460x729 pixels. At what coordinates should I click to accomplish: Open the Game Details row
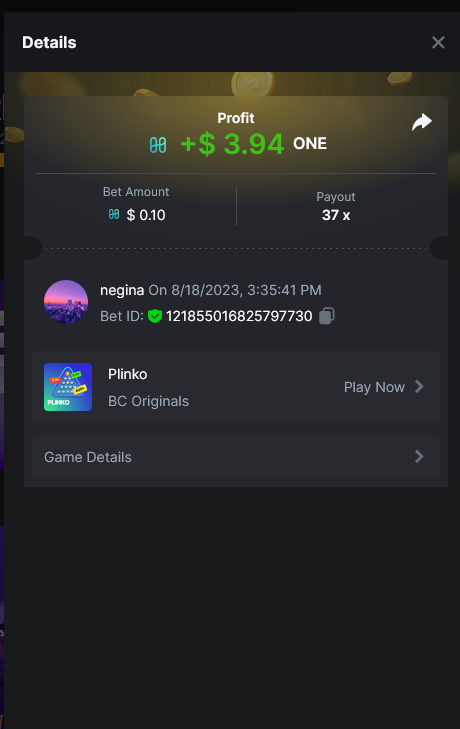click(x=236, y=457)
